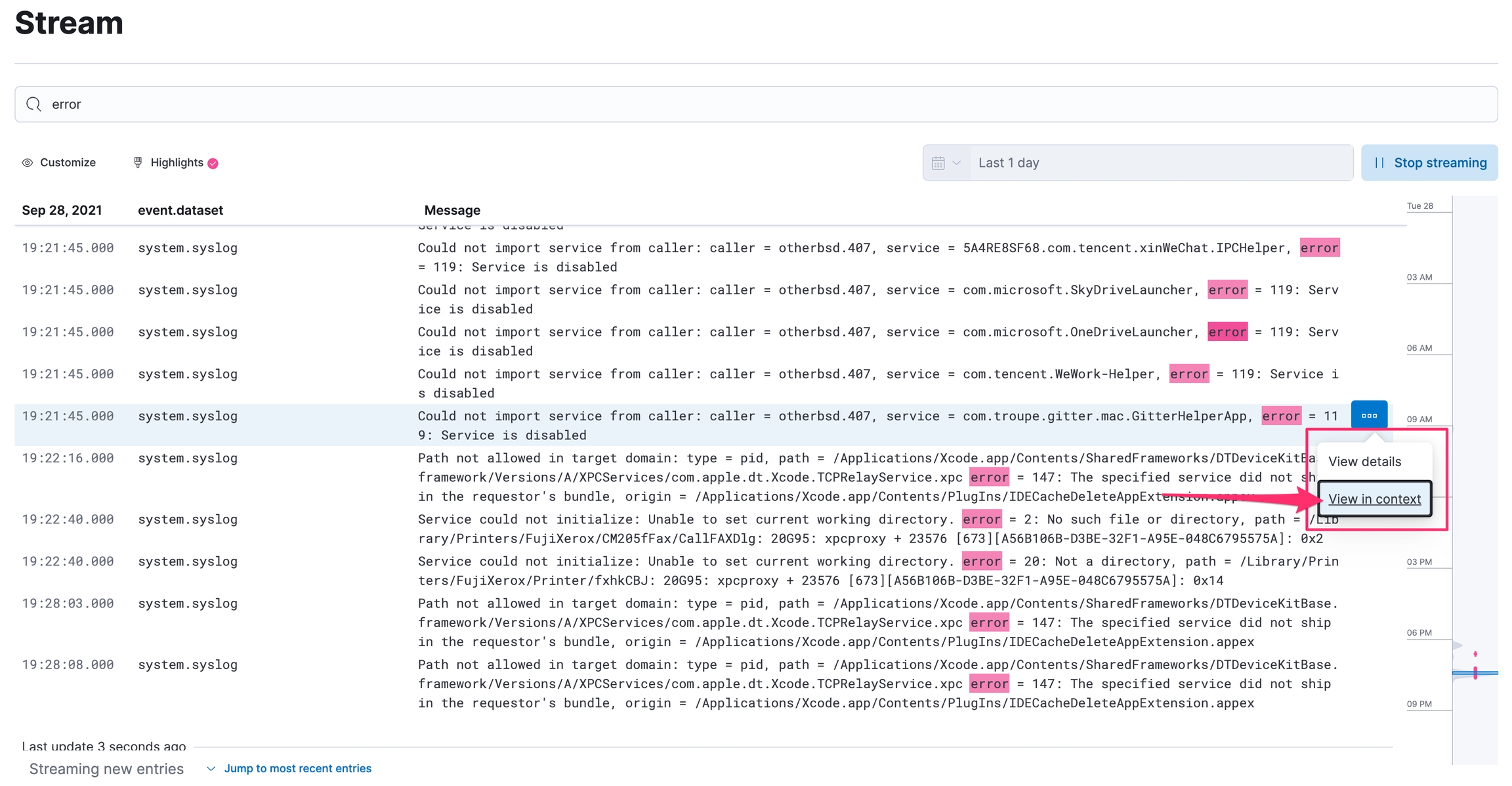
Task: Click the 19:28:03.000 timestamp
Action: 68,603
